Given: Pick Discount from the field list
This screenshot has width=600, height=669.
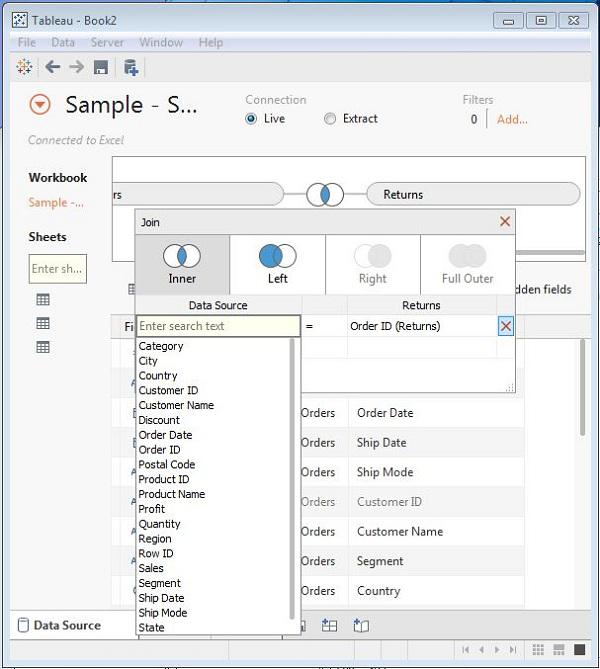Looking at the screenshot, I should 159,420.
